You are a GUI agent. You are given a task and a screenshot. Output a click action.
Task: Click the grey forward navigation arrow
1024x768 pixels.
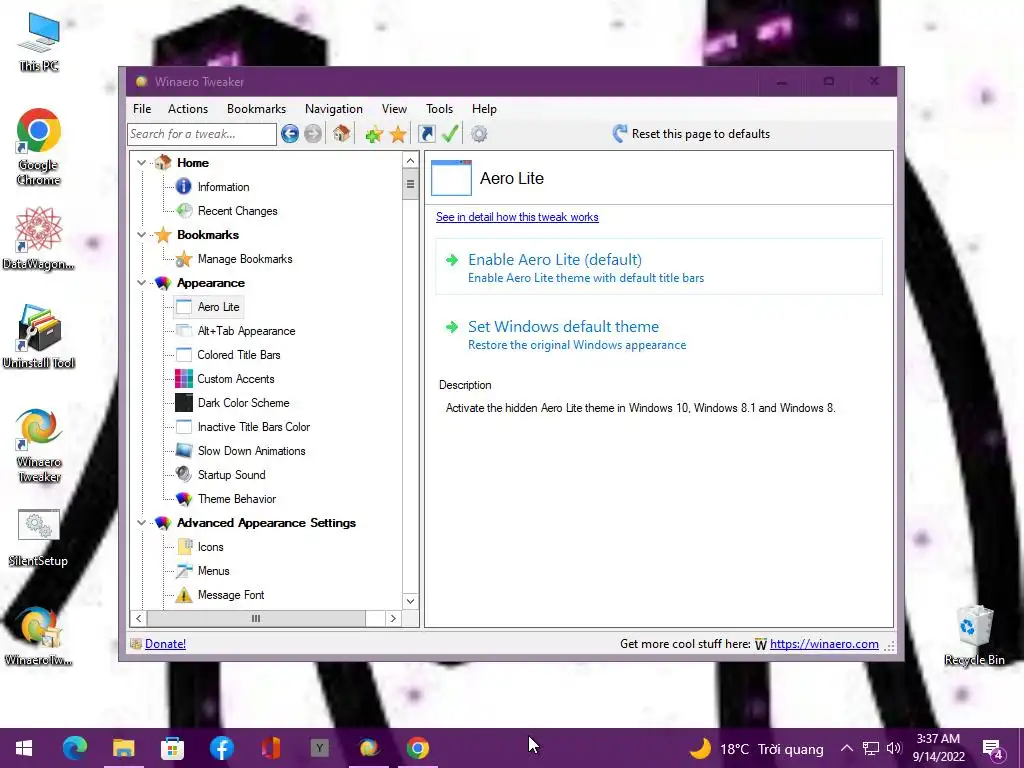(313, 134)
